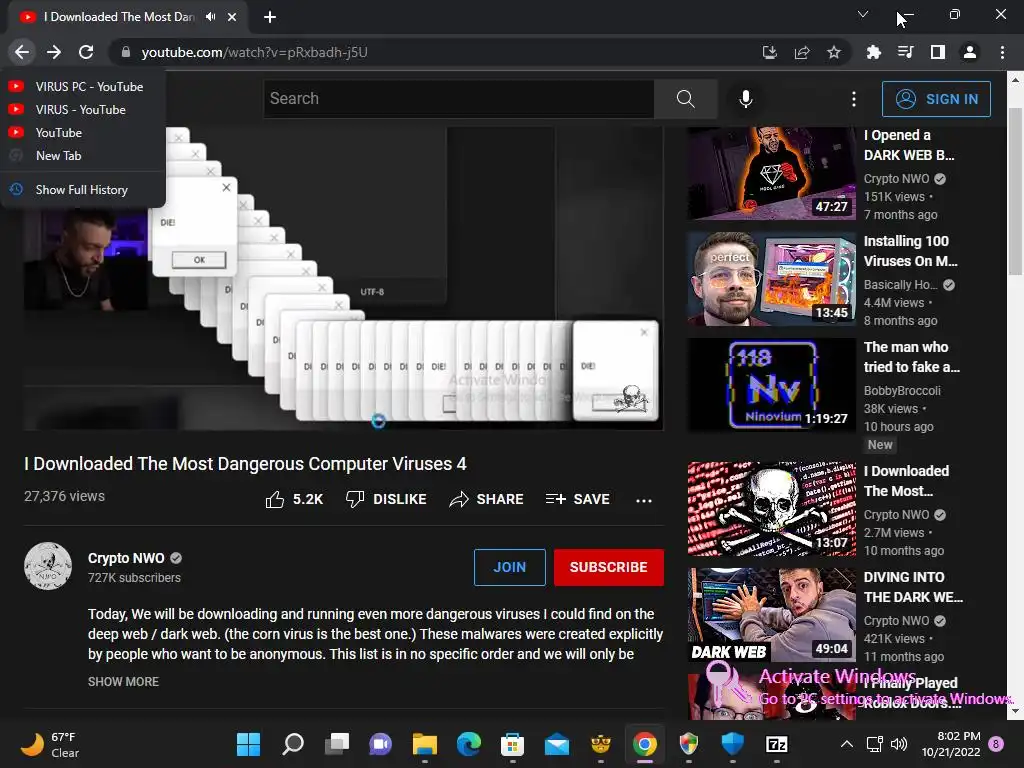Select the 'YouTube' history entry

coord(83,133)
